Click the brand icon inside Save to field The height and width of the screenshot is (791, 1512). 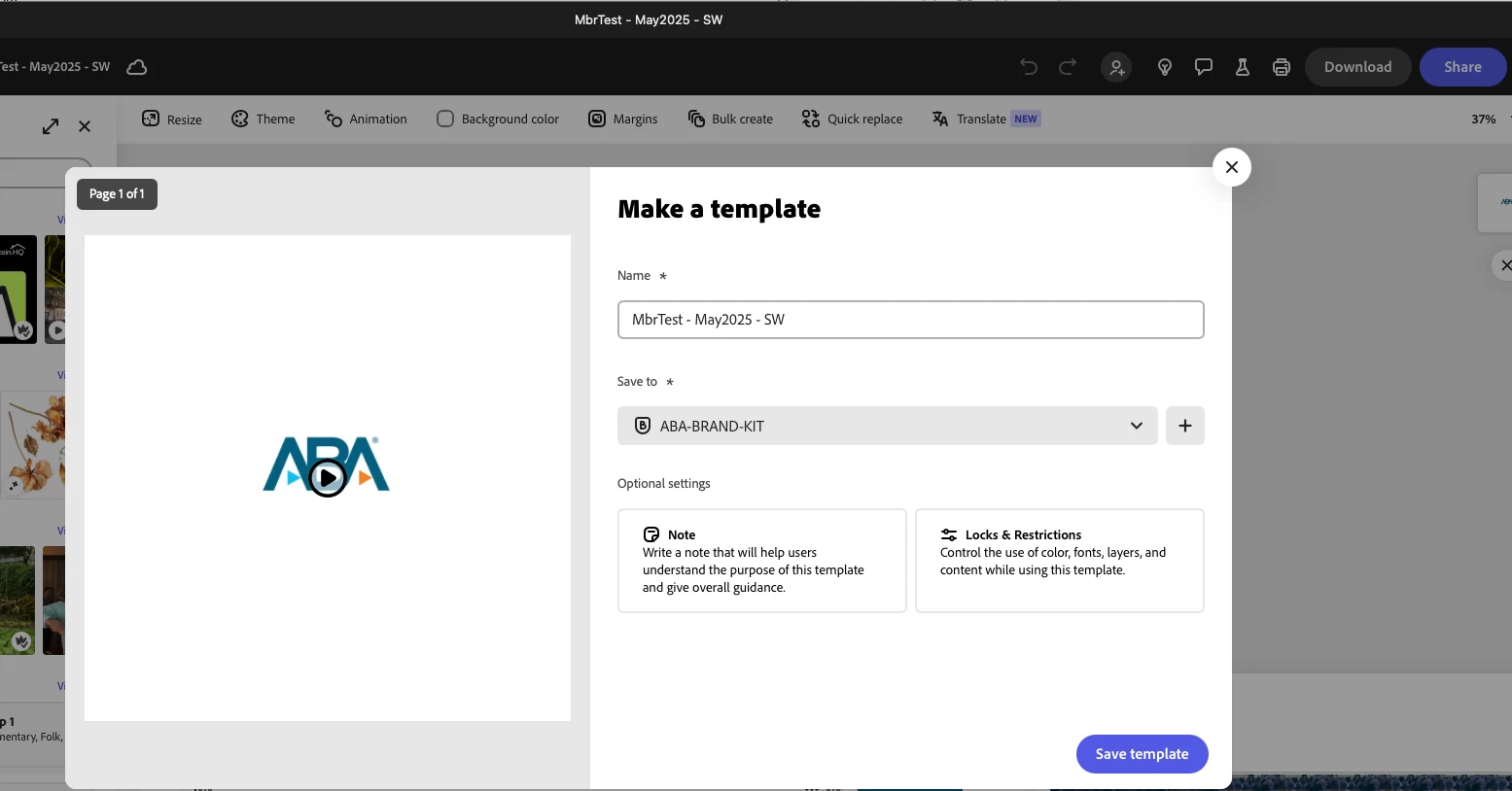pos(643,426)
